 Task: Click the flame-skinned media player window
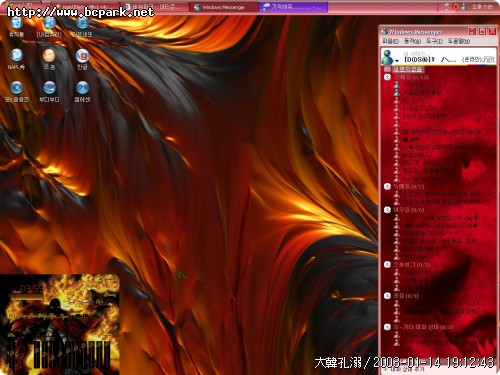click(60, 324)
